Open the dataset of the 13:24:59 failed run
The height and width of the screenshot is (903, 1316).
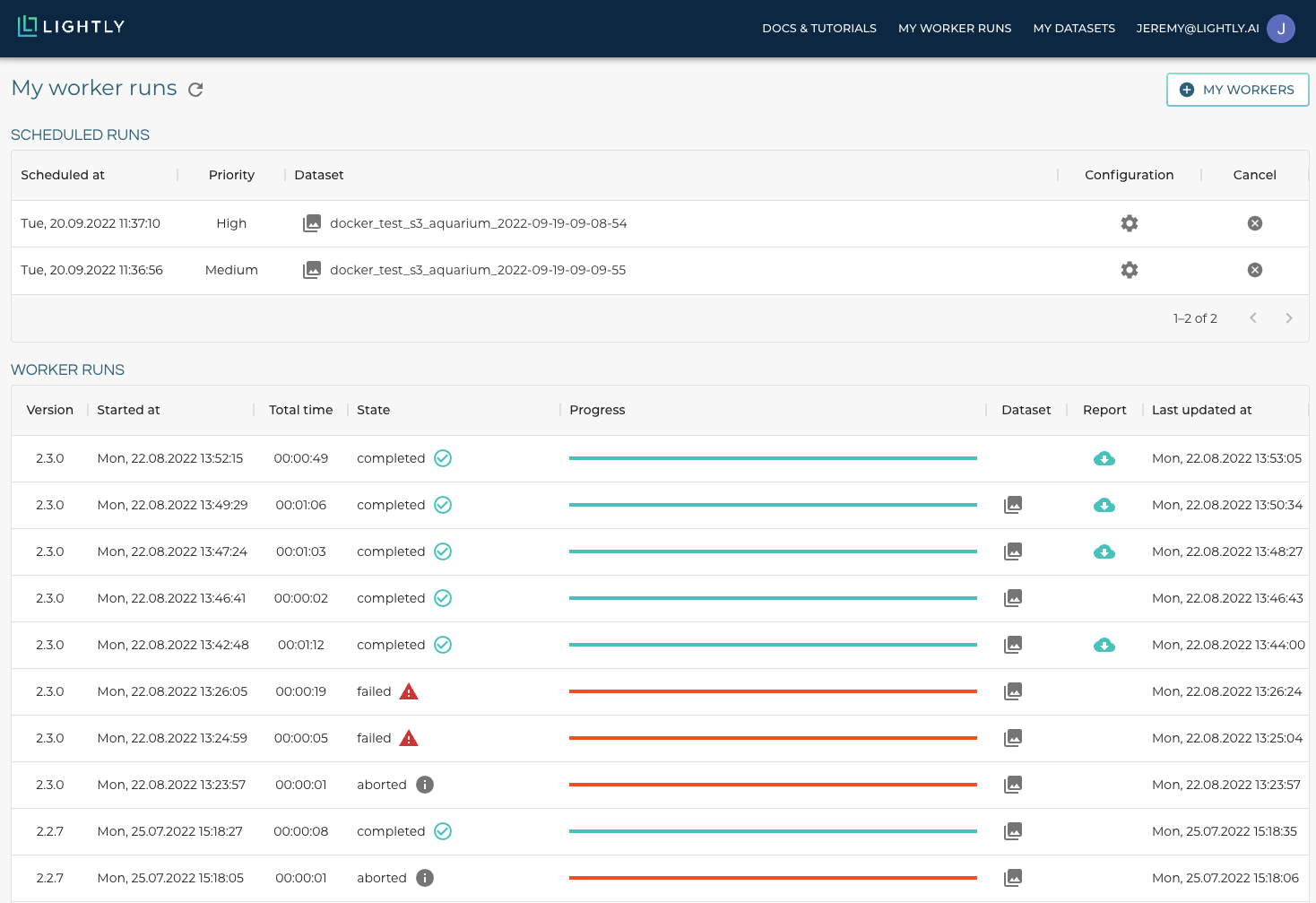[1013, 738]
